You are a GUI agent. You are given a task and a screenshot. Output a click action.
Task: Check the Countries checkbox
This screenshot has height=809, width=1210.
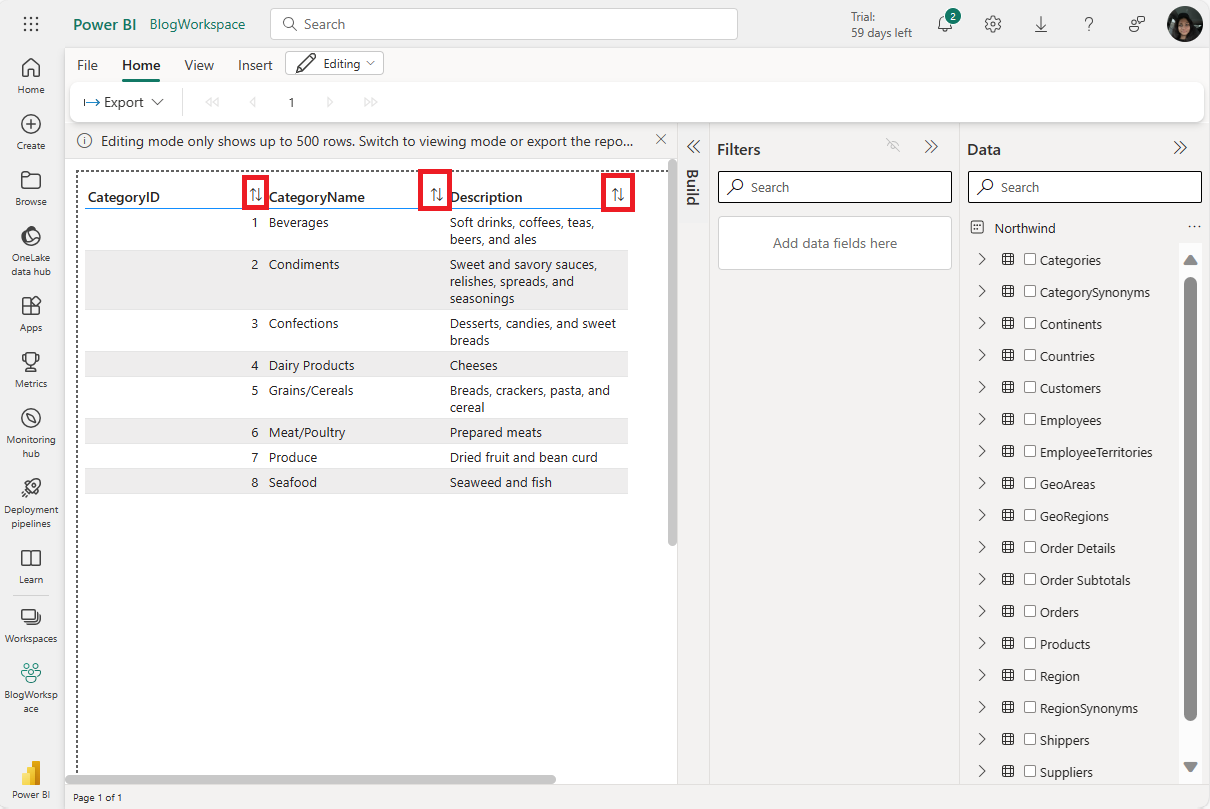1030,355
